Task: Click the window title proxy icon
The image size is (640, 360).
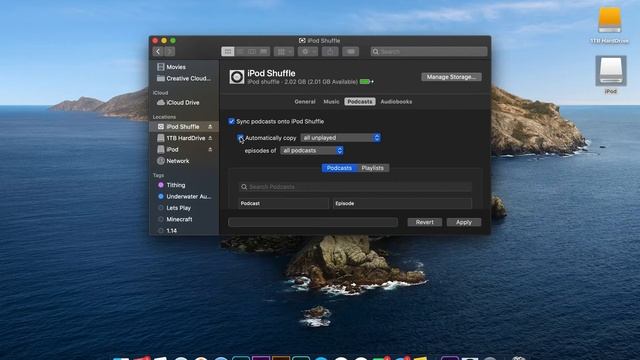Action: (x=302, y=40)
